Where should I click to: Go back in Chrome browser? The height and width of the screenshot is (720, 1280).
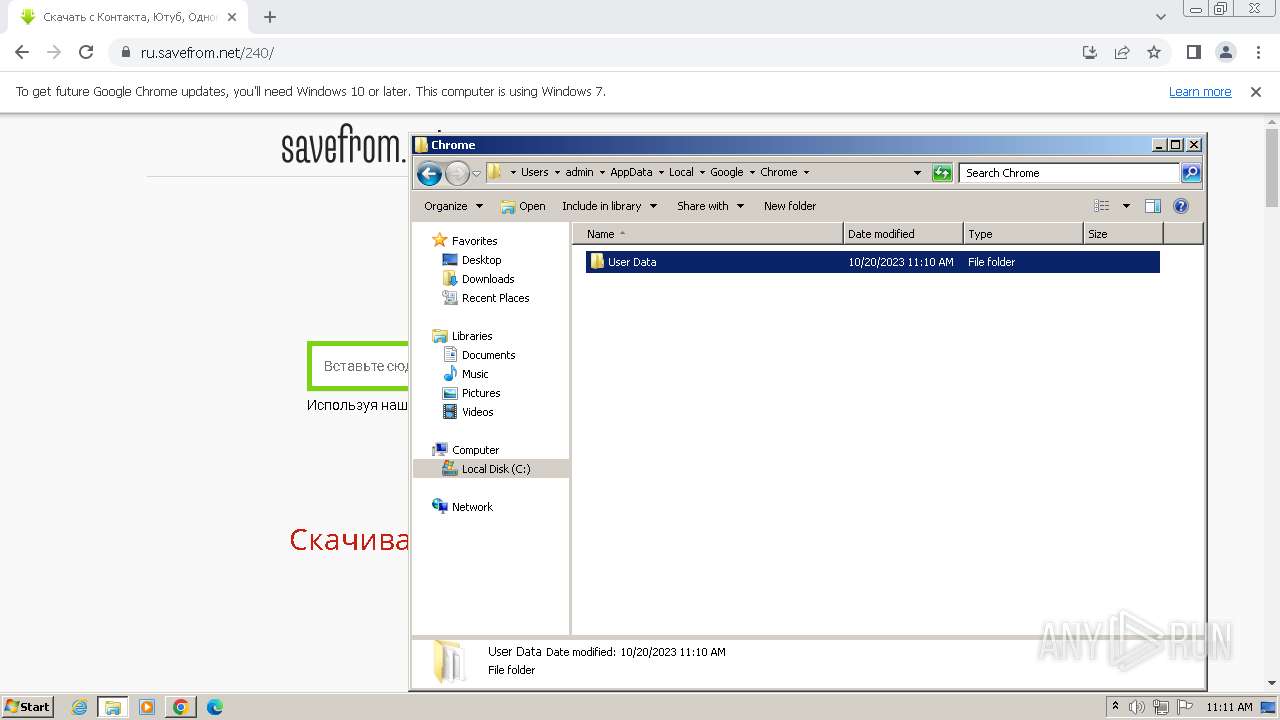pyautogui.click(x=22, y=52)
